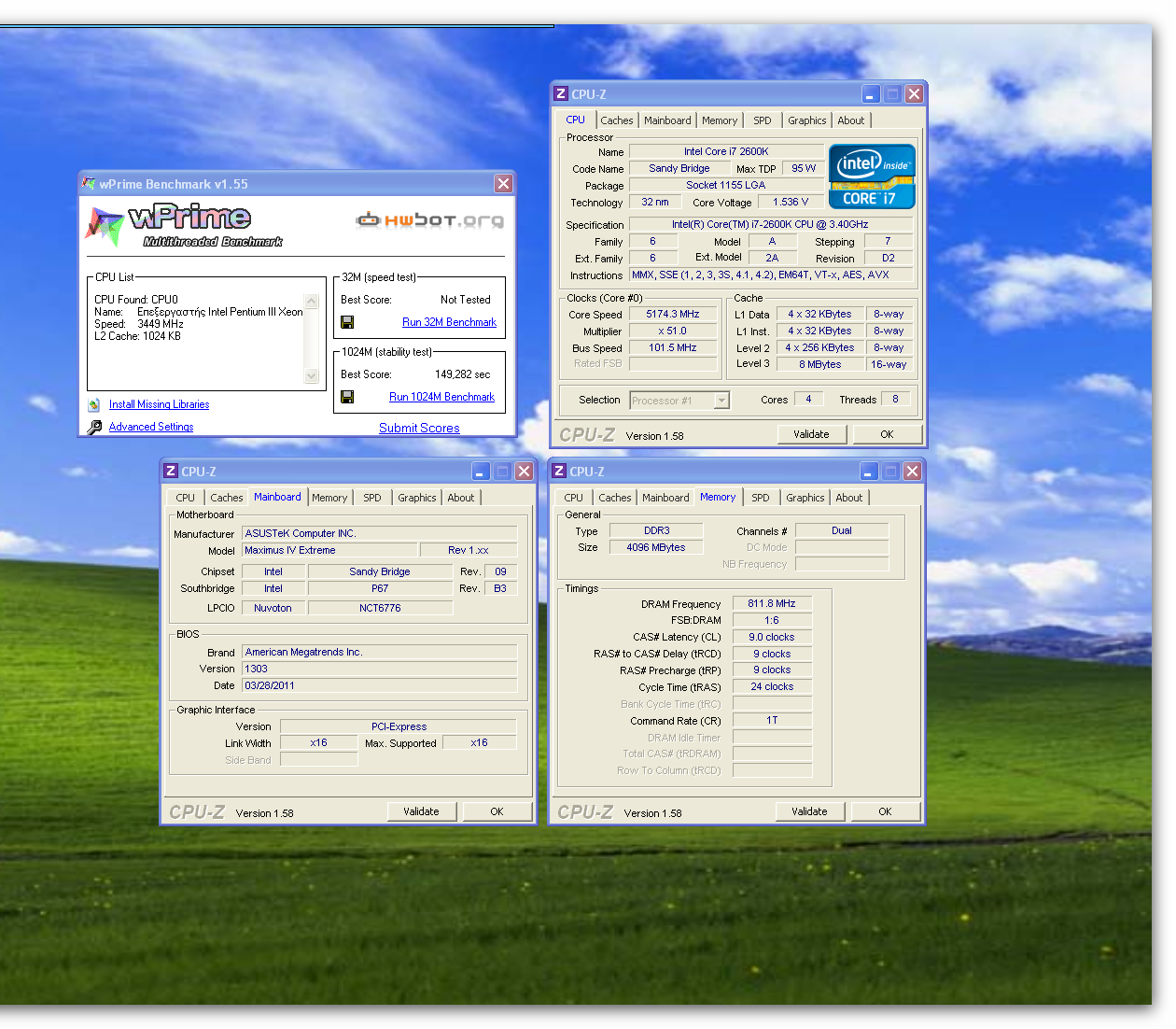The width and height of the screenshot is (1176, 1029).
Task: Open Mainboard tab in top CPU-Z window
Action: [x=667, y=120]
